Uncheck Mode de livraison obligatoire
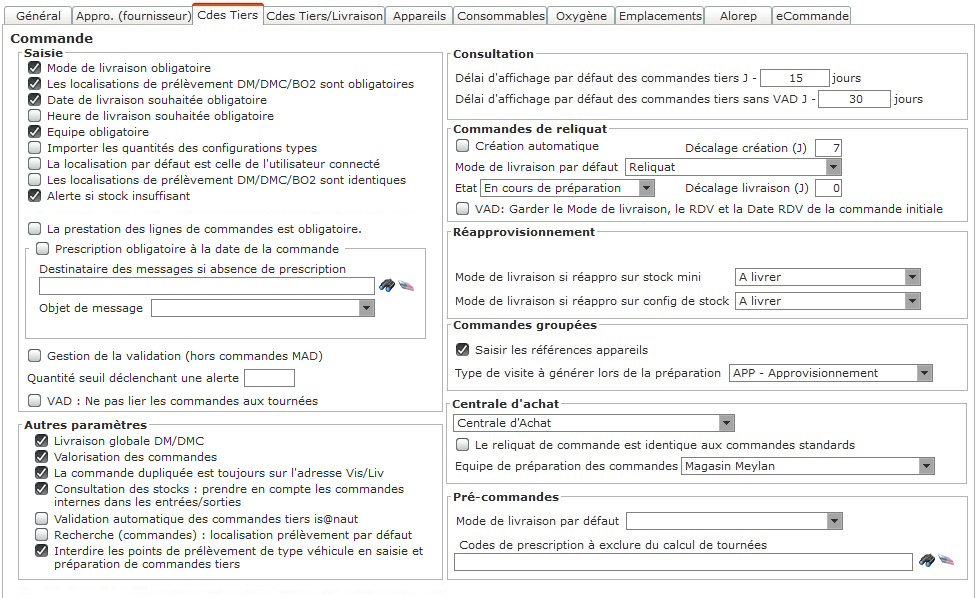The width and height of the screenshot is (978, 598). pos(34,68)
